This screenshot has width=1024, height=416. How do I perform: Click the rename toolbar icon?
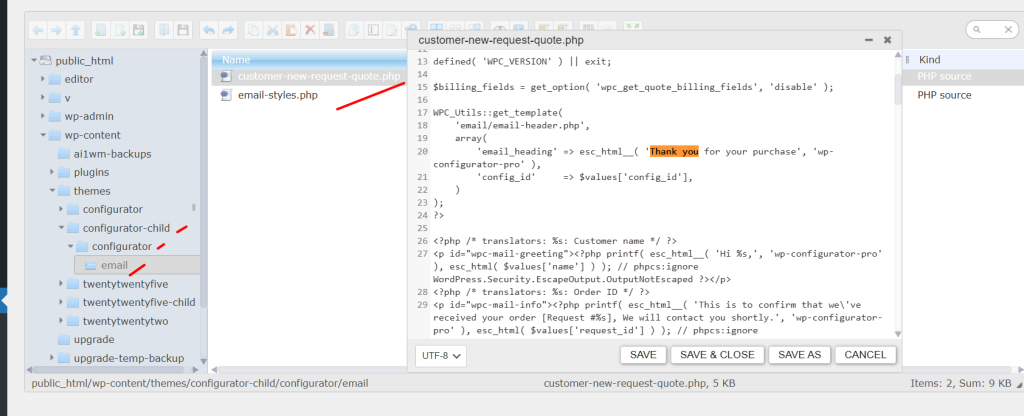(374, 29)
